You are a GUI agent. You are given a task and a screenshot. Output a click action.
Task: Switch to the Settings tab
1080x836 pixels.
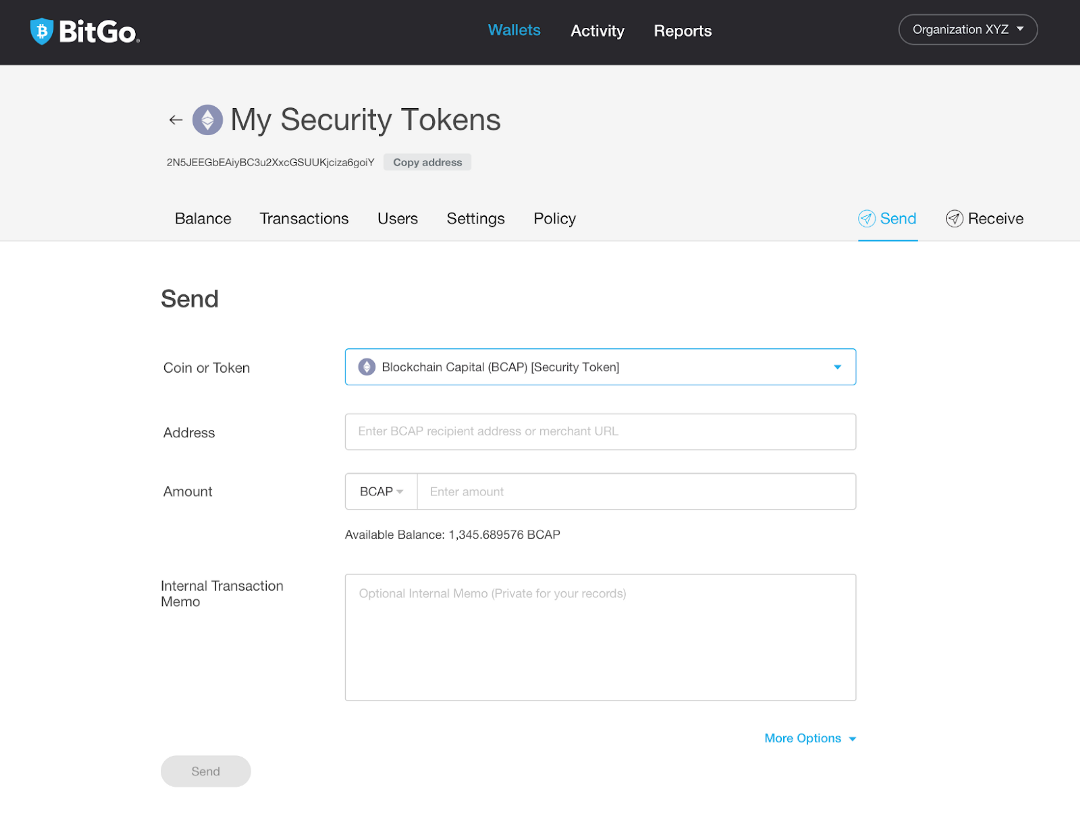click(475, 218)
